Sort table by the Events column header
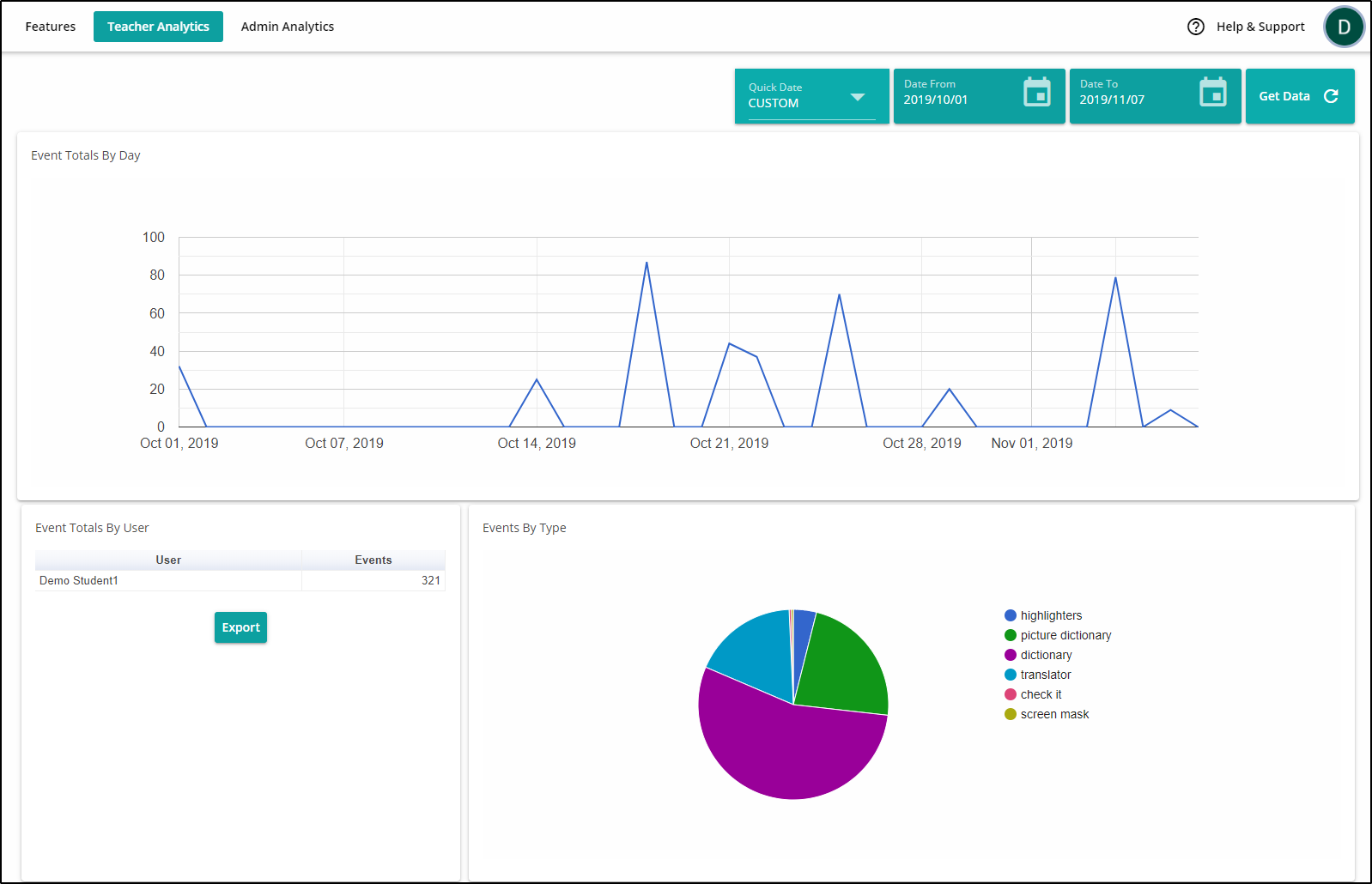 coord(373,560)
